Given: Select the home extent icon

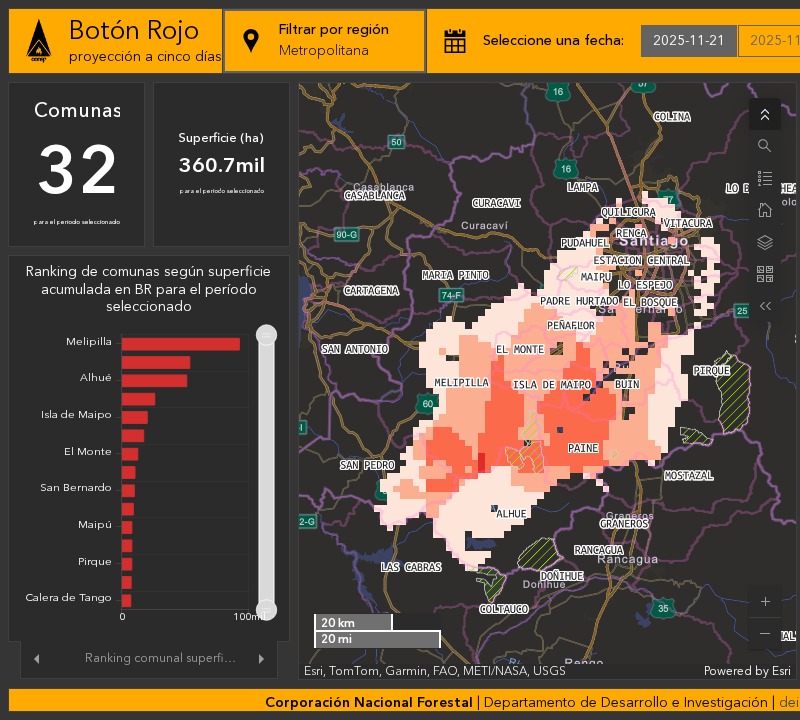Looking at the screenshot, I should [765, 210].
